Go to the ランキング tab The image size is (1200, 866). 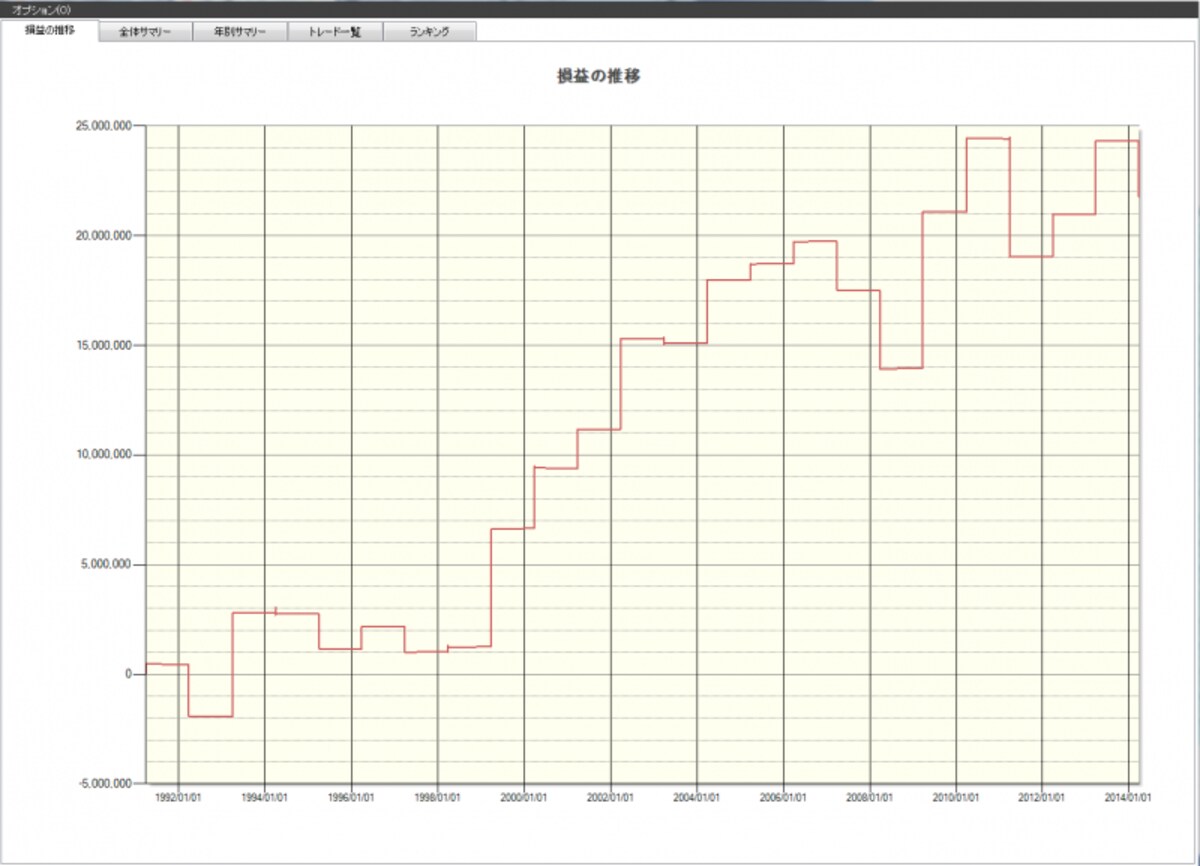pos(429,32)
